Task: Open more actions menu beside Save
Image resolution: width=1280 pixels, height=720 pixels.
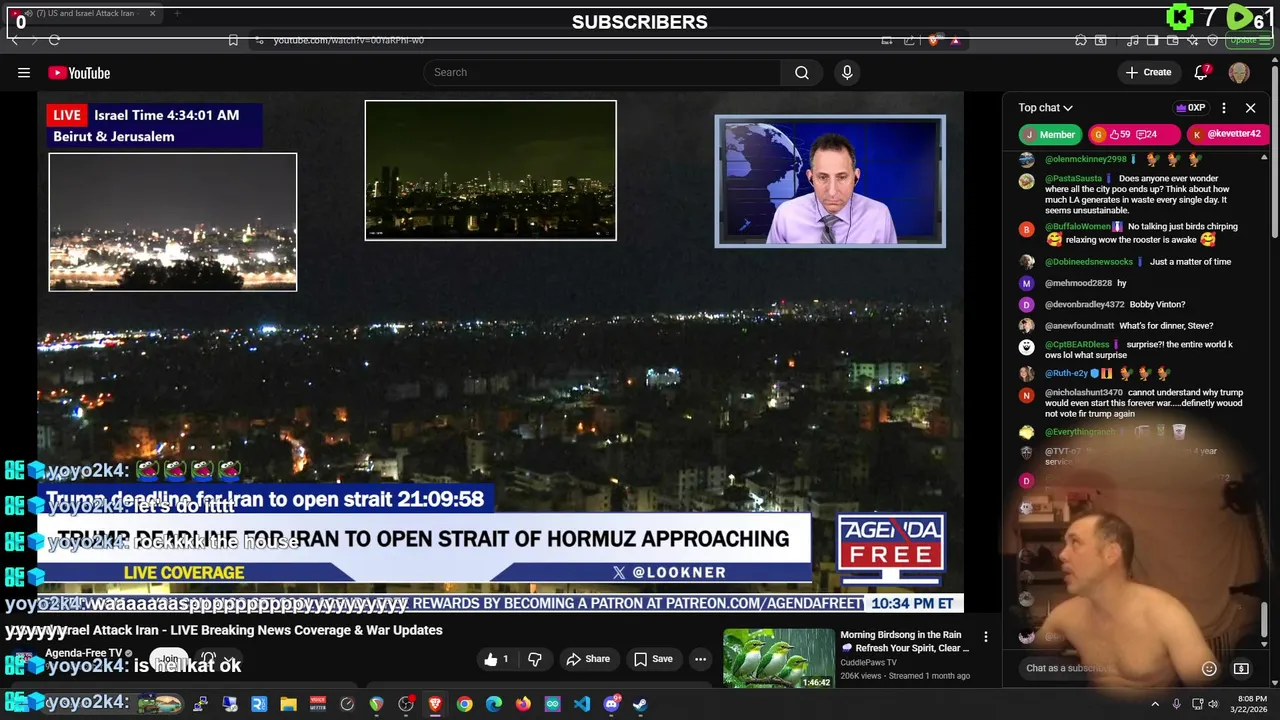Action: [700, 659]
